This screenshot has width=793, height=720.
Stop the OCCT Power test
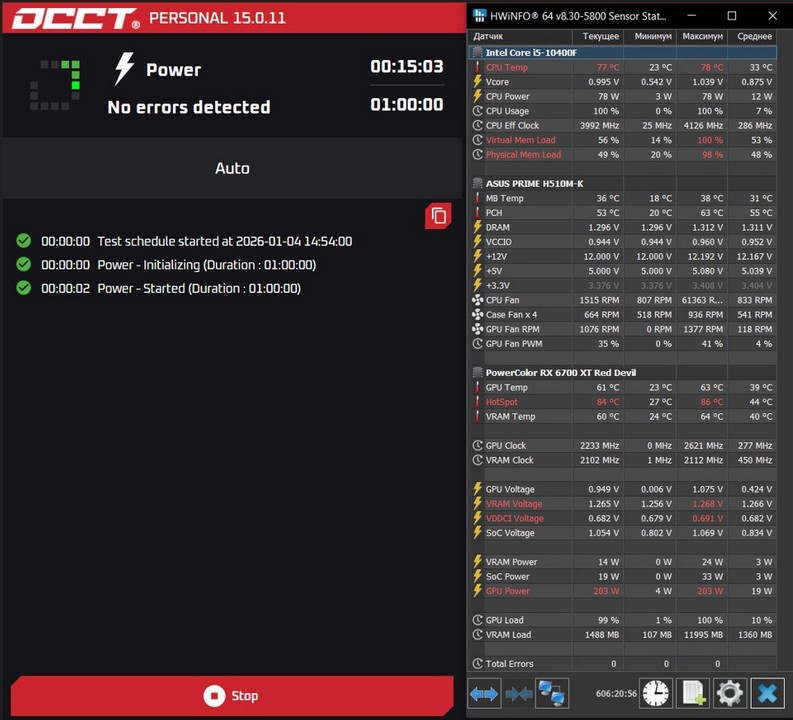(232, 696)
